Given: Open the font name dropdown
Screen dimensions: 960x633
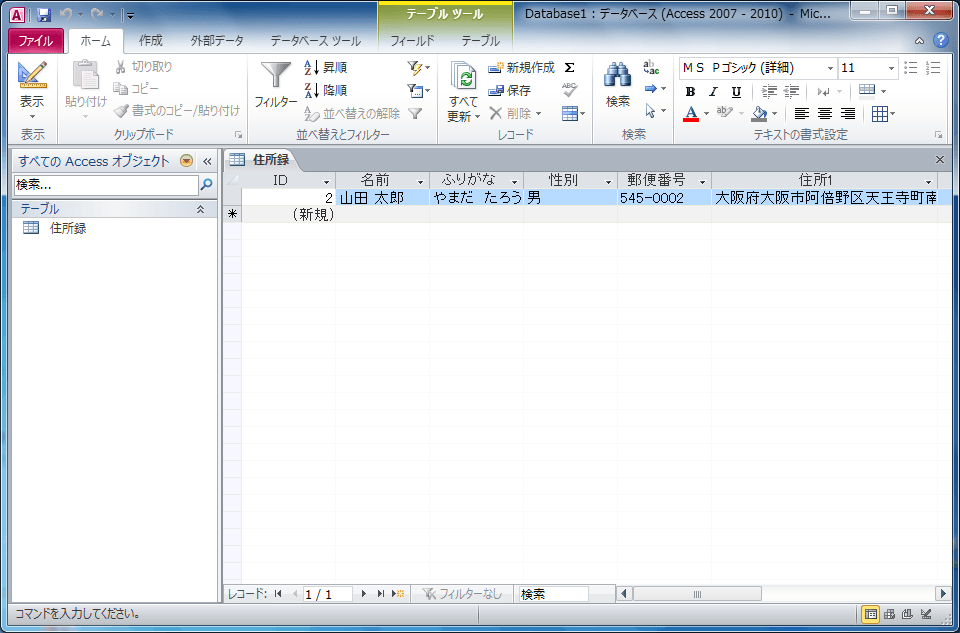Looking at the screenshot, I should pos(830,69).
